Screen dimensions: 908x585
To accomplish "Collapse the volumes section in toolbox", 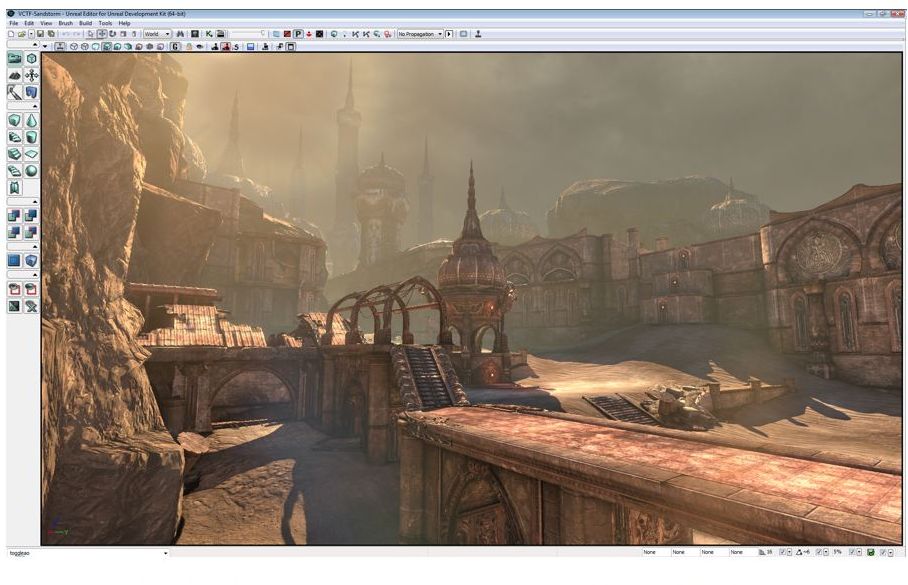I will (35, 246).
